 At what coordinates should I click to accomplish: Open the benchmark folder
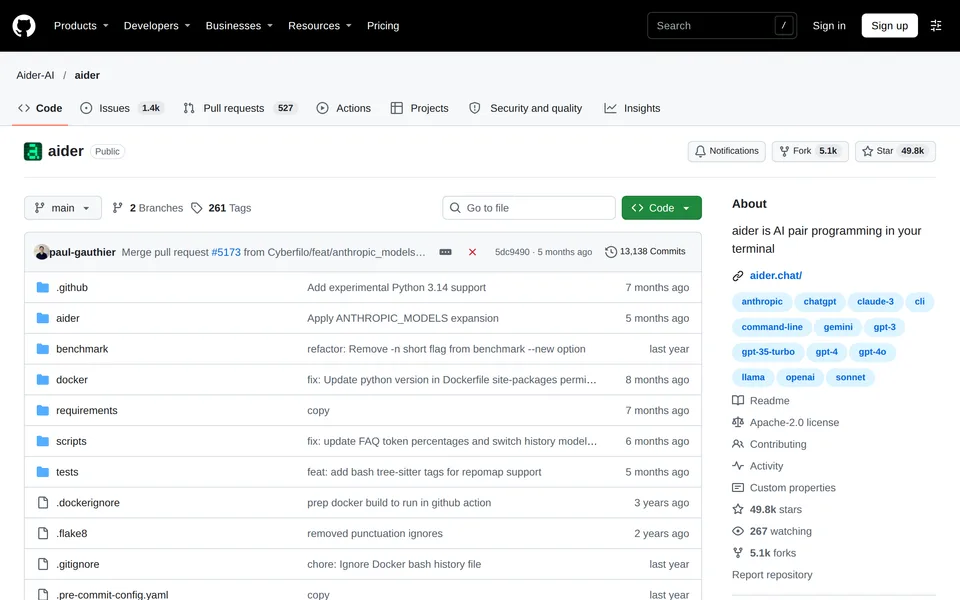coord(82,349)
